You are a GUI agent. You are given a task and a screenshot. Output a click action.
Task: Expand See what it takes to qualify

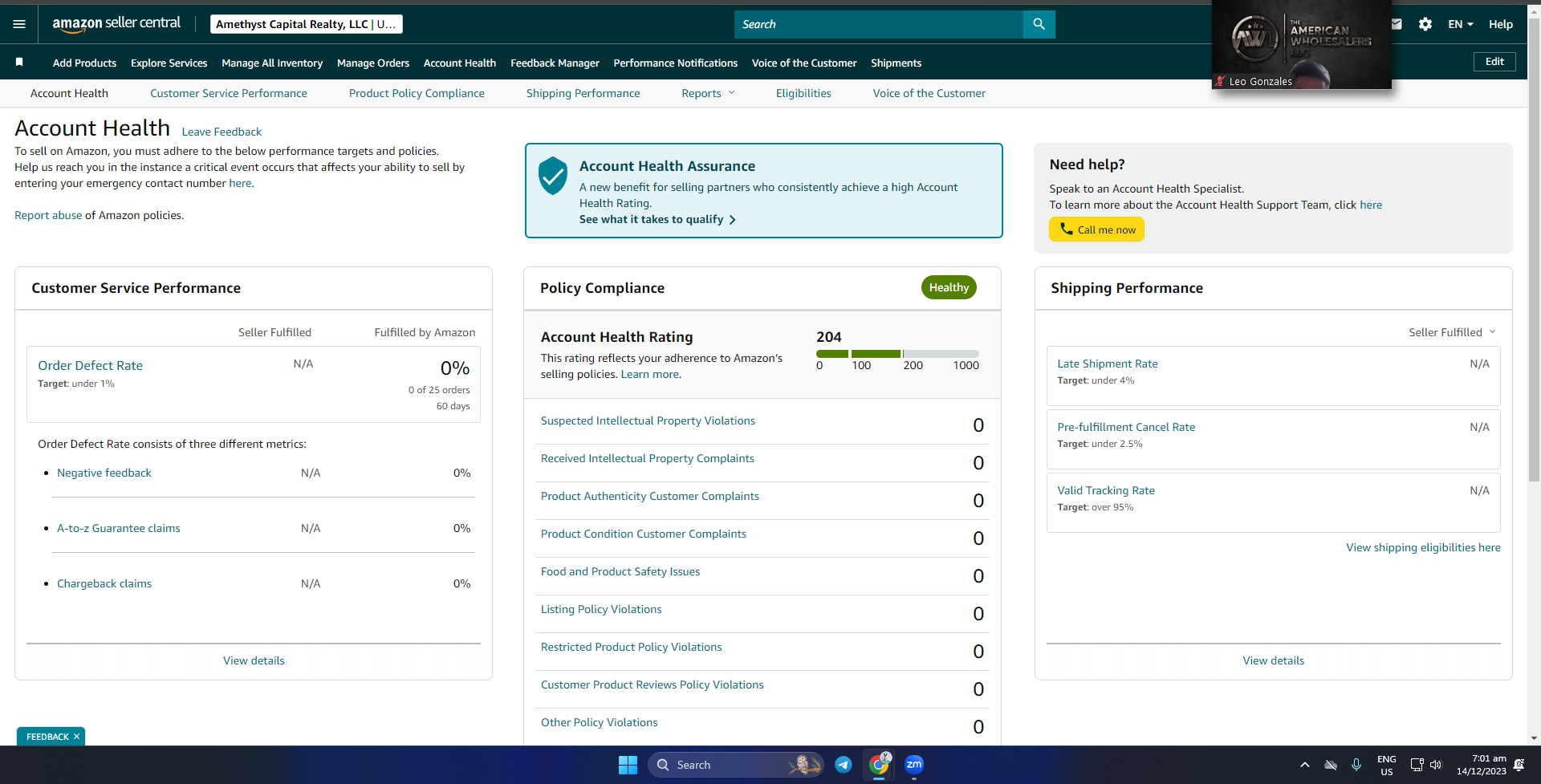click(x=657, y=219)
